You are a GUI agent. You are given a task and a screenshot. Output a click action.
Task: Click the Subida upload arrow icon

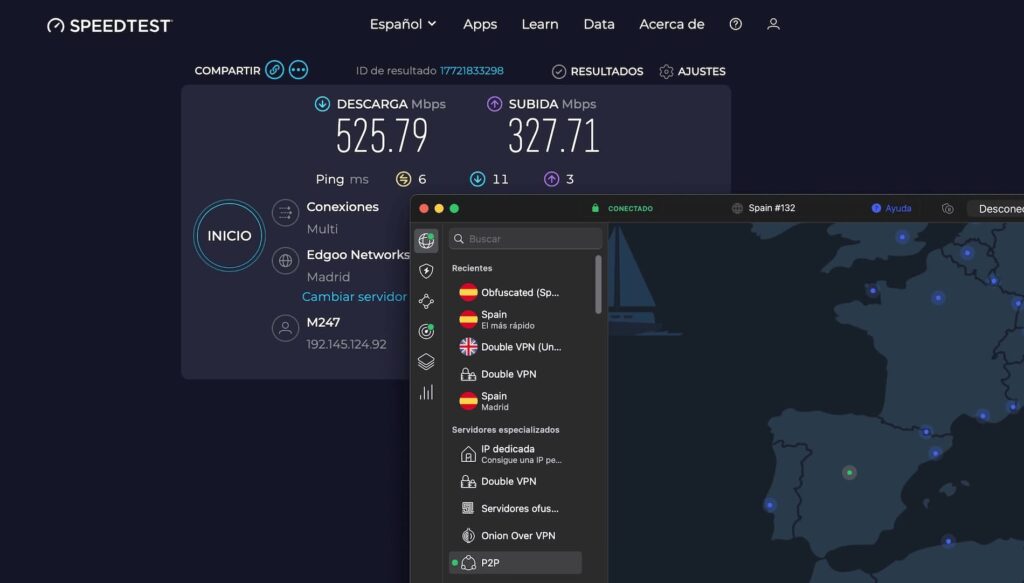coord(494,104)
